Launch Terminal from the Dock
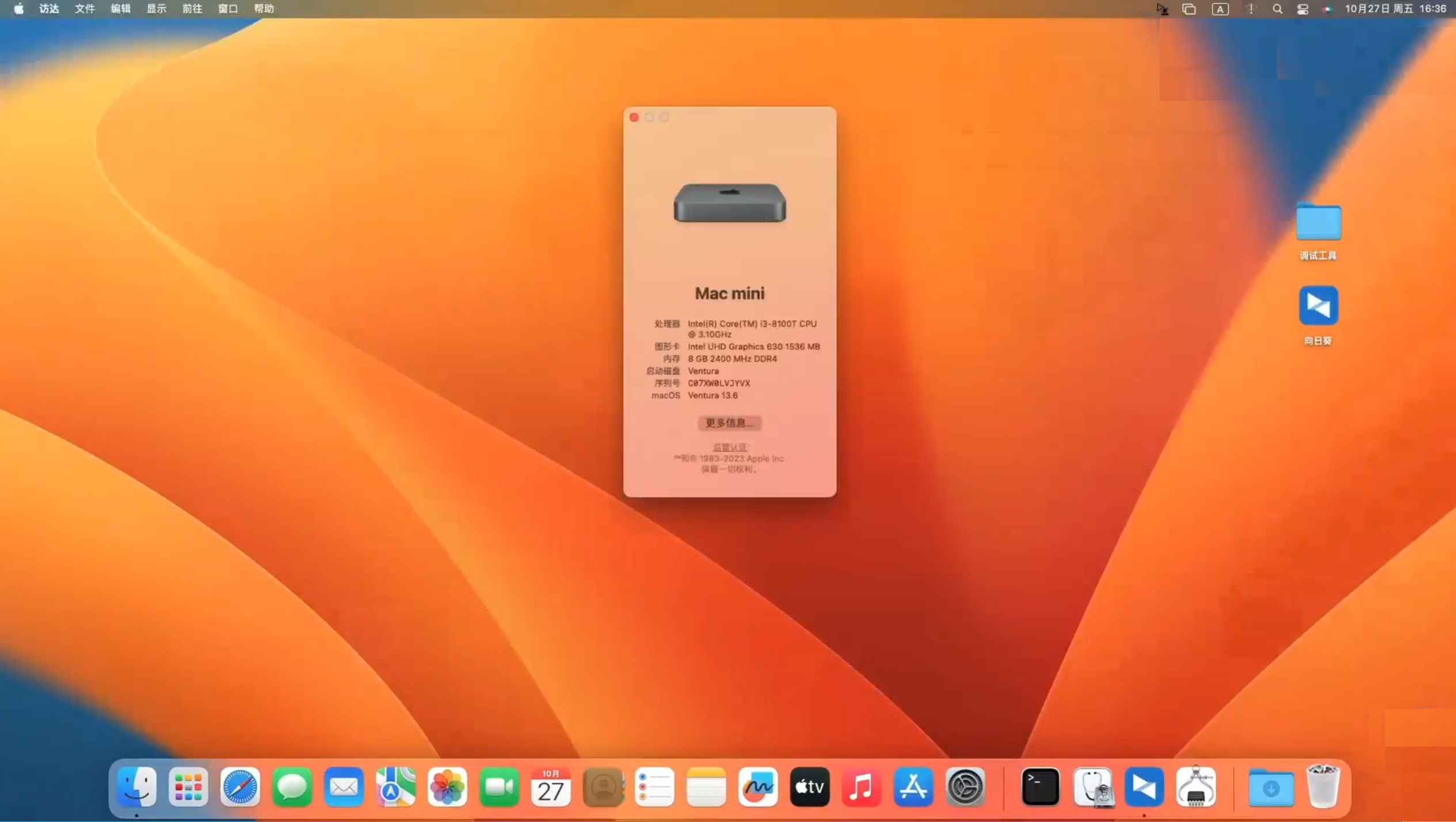This screenshot has width=1456, height=822. 1040,786
